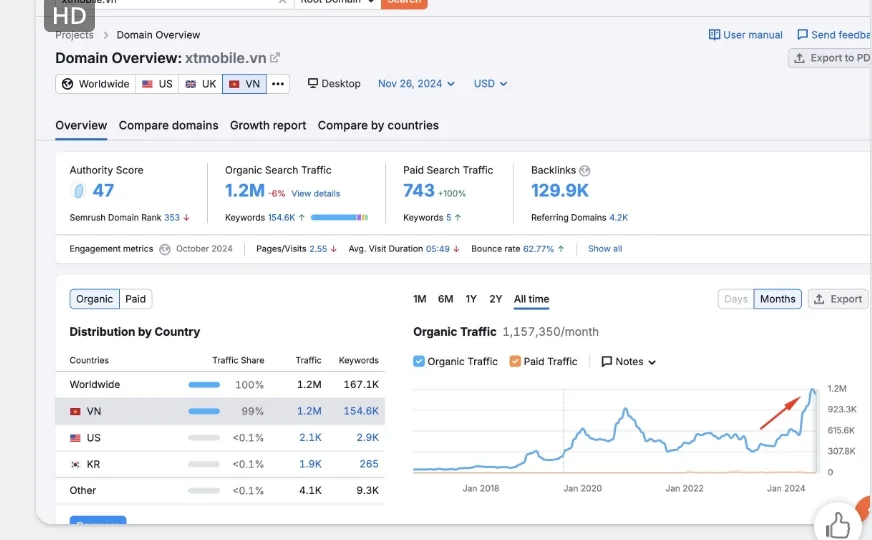Screen dimensions: 872x540
Task: Open paid Keywords 5 link
Action: (x=449, y=218)
